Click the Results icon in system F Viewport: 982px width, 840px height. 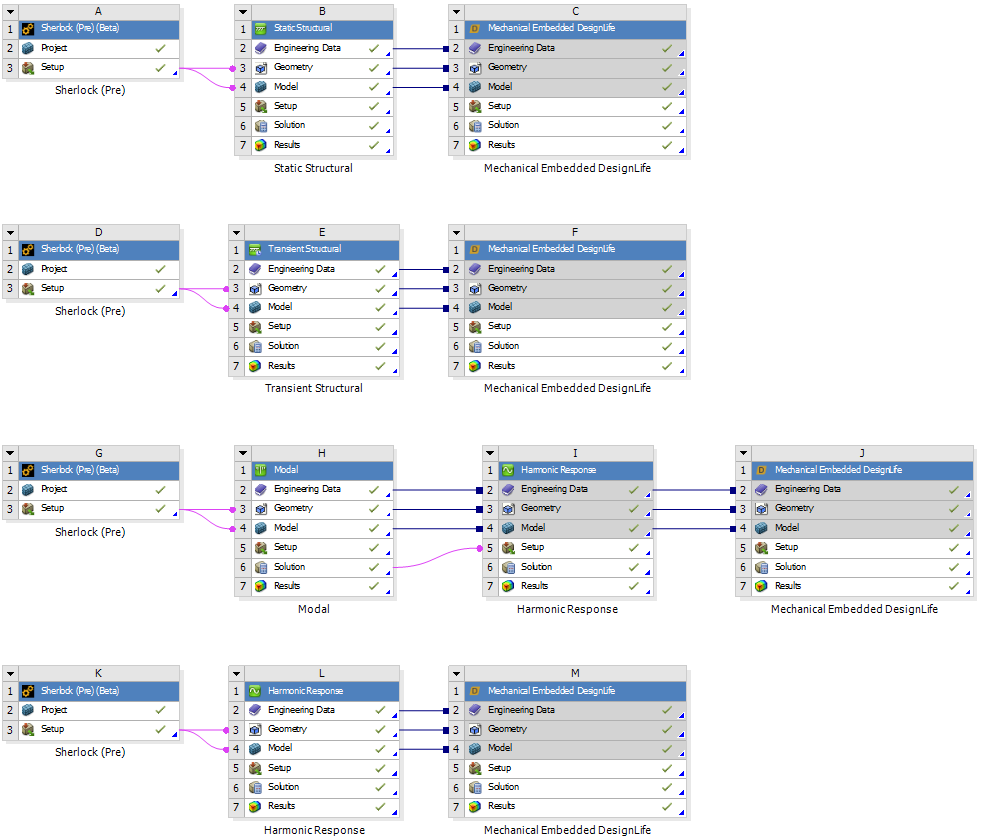pos(475,366)
